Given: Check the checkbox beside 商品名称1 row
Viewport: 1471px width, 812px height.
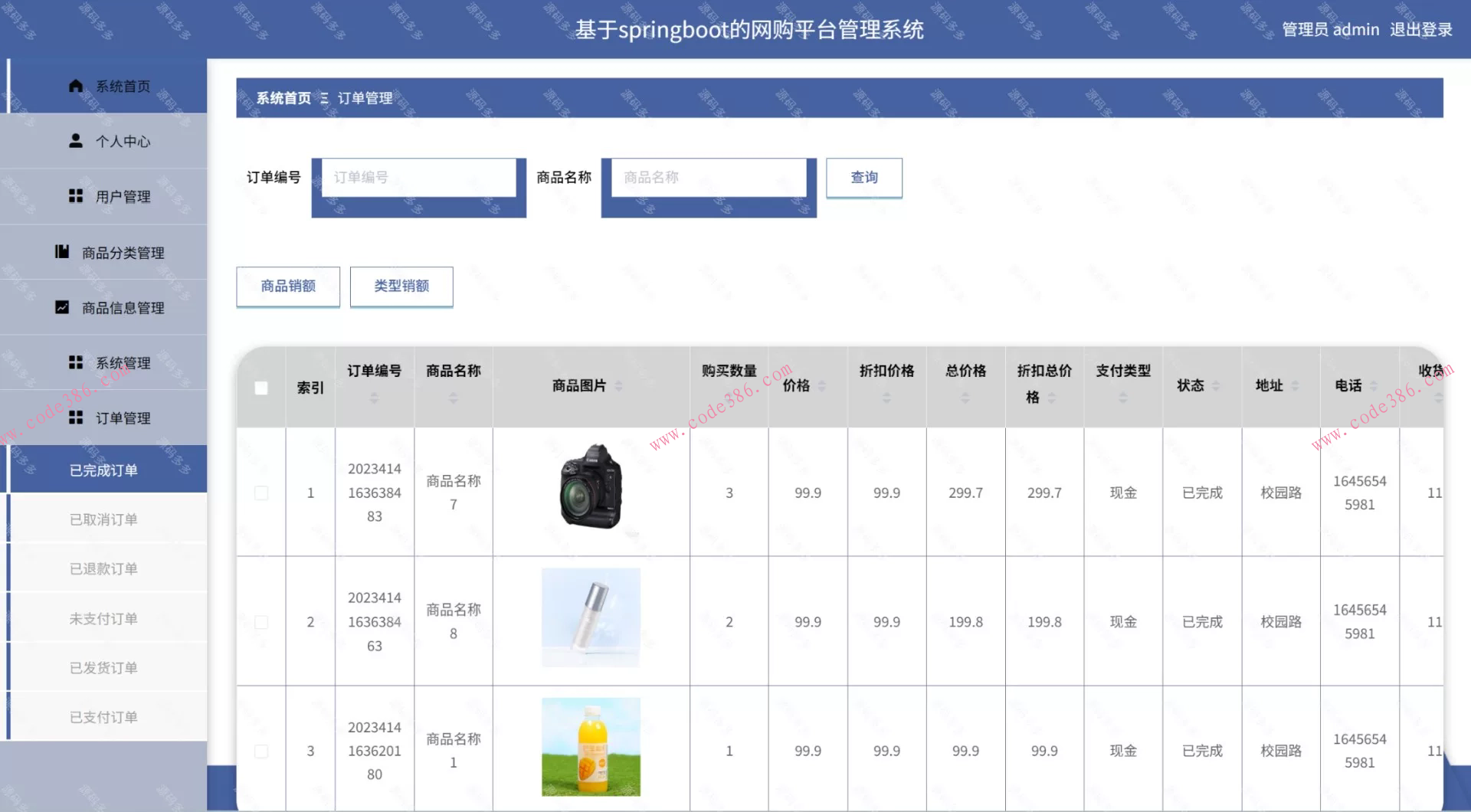Looking at the screenshot, I should (260, 751).
